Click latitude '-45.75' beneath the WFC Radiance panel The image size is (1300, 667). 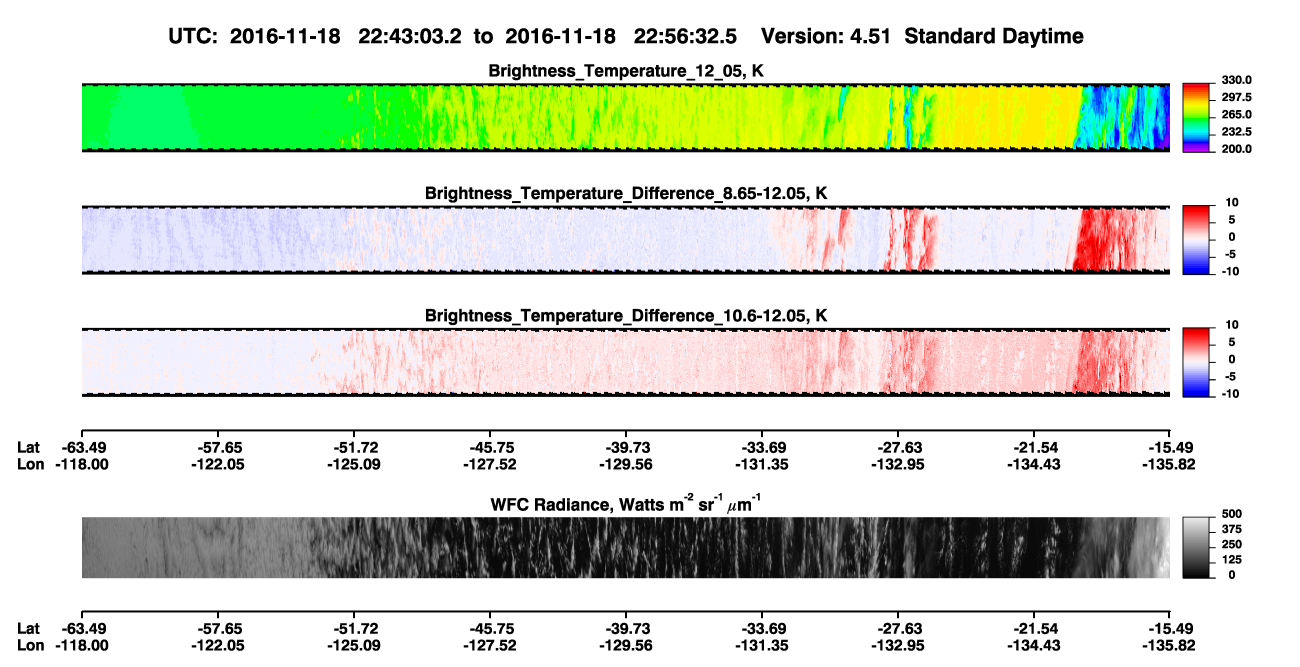(x=490, y=628)
